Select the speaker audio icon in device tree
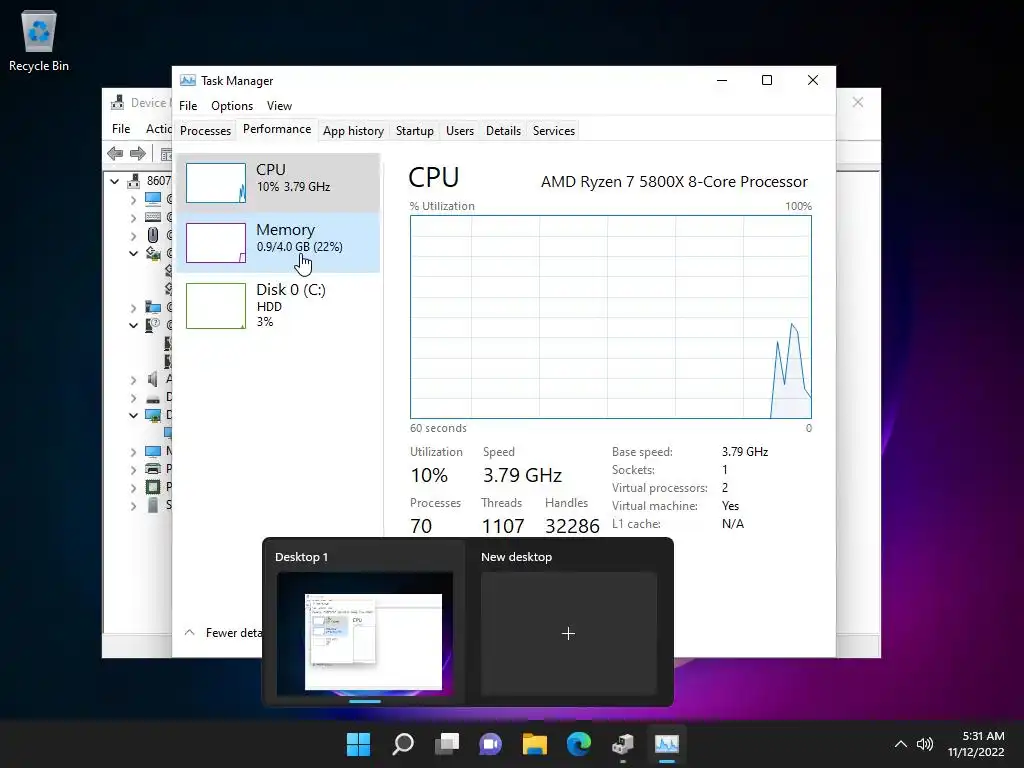1024x768 pixels. (153, 379)
